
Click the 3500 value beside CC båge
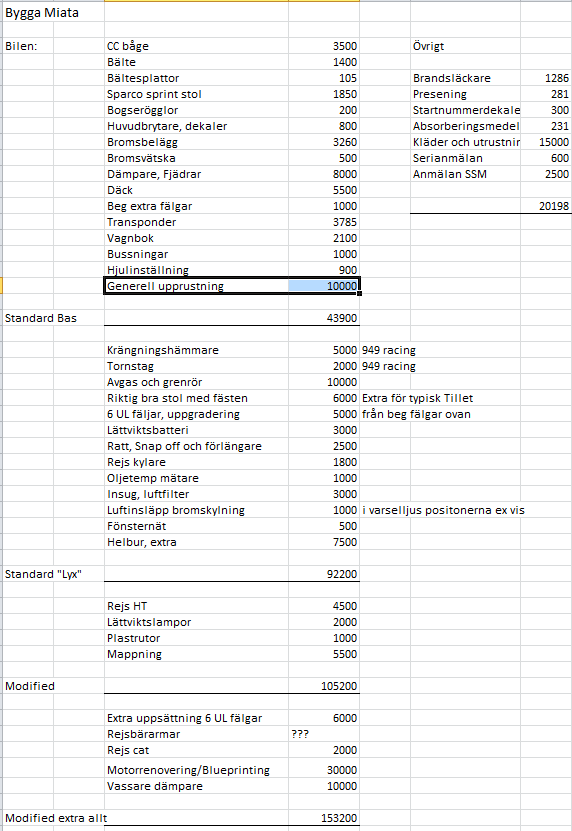324,46
